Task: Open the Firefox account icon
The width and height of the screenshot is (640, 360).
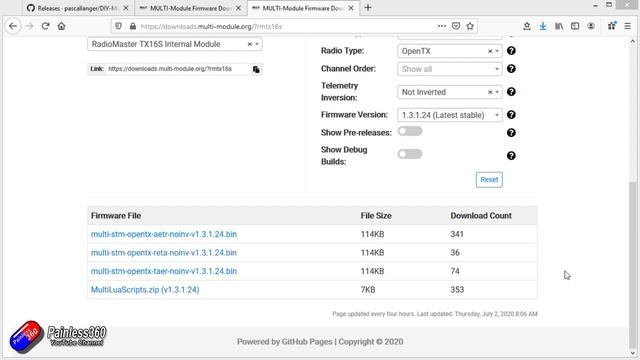Action: pyautogui.click(x=591, y=26)
